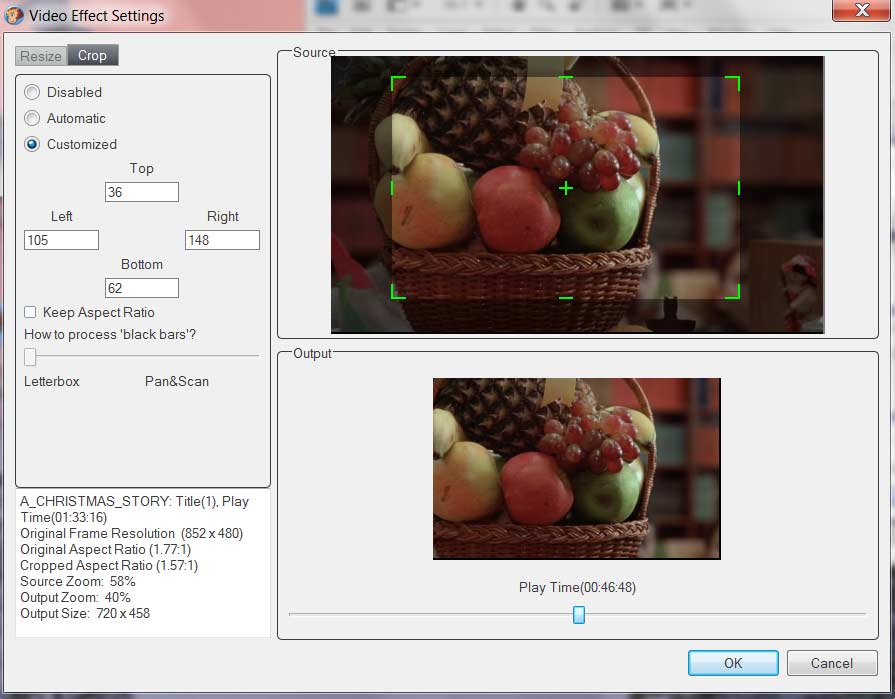Click the Left crop value field

coord(62,240)
